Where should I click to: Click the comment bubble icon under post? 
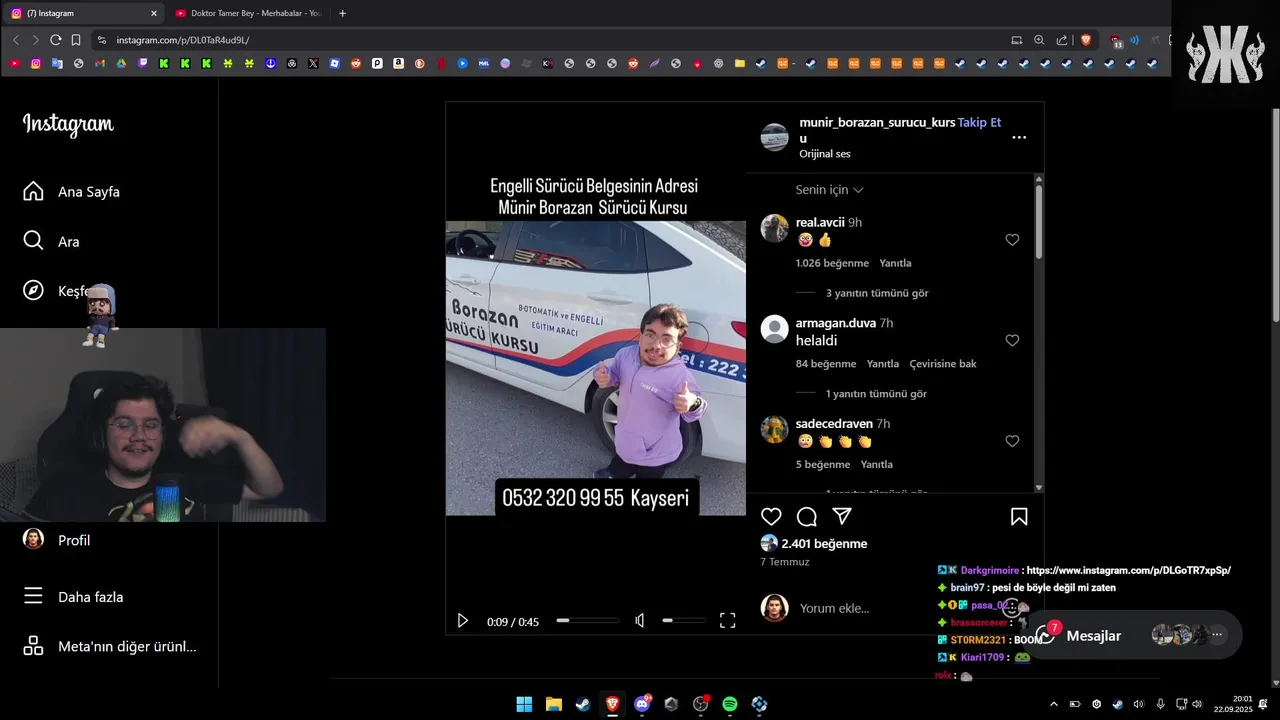click(x=807, y=517)
